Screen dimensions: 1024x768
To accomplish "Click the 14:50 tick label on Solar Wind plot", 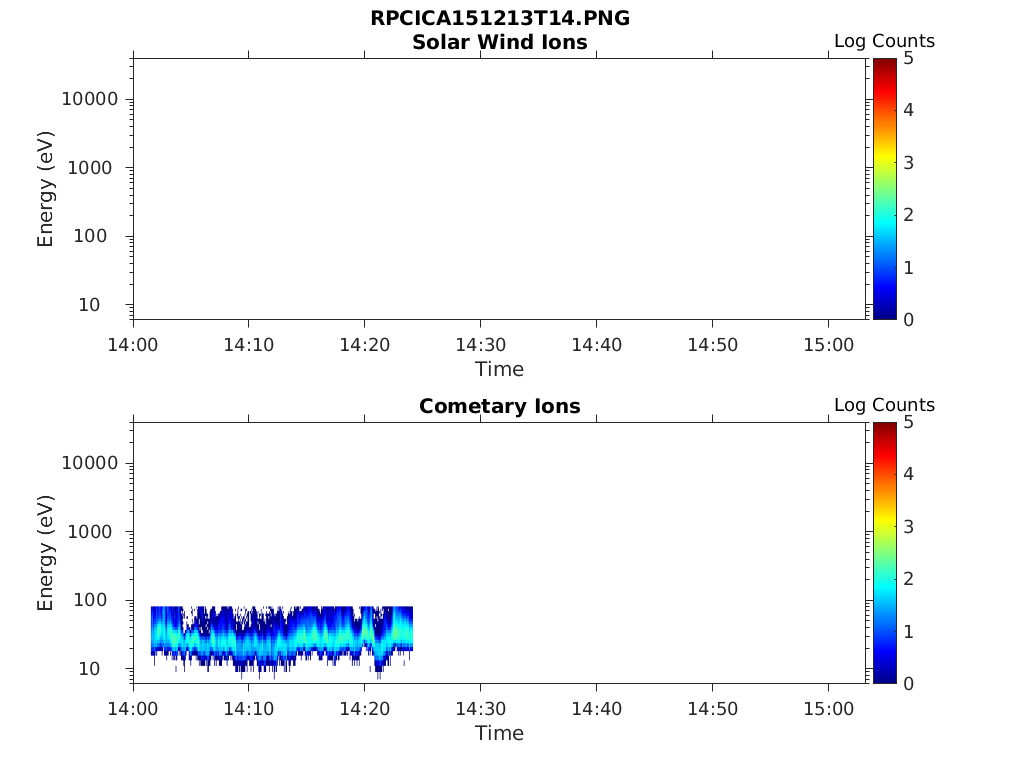I will click(712, 345).
